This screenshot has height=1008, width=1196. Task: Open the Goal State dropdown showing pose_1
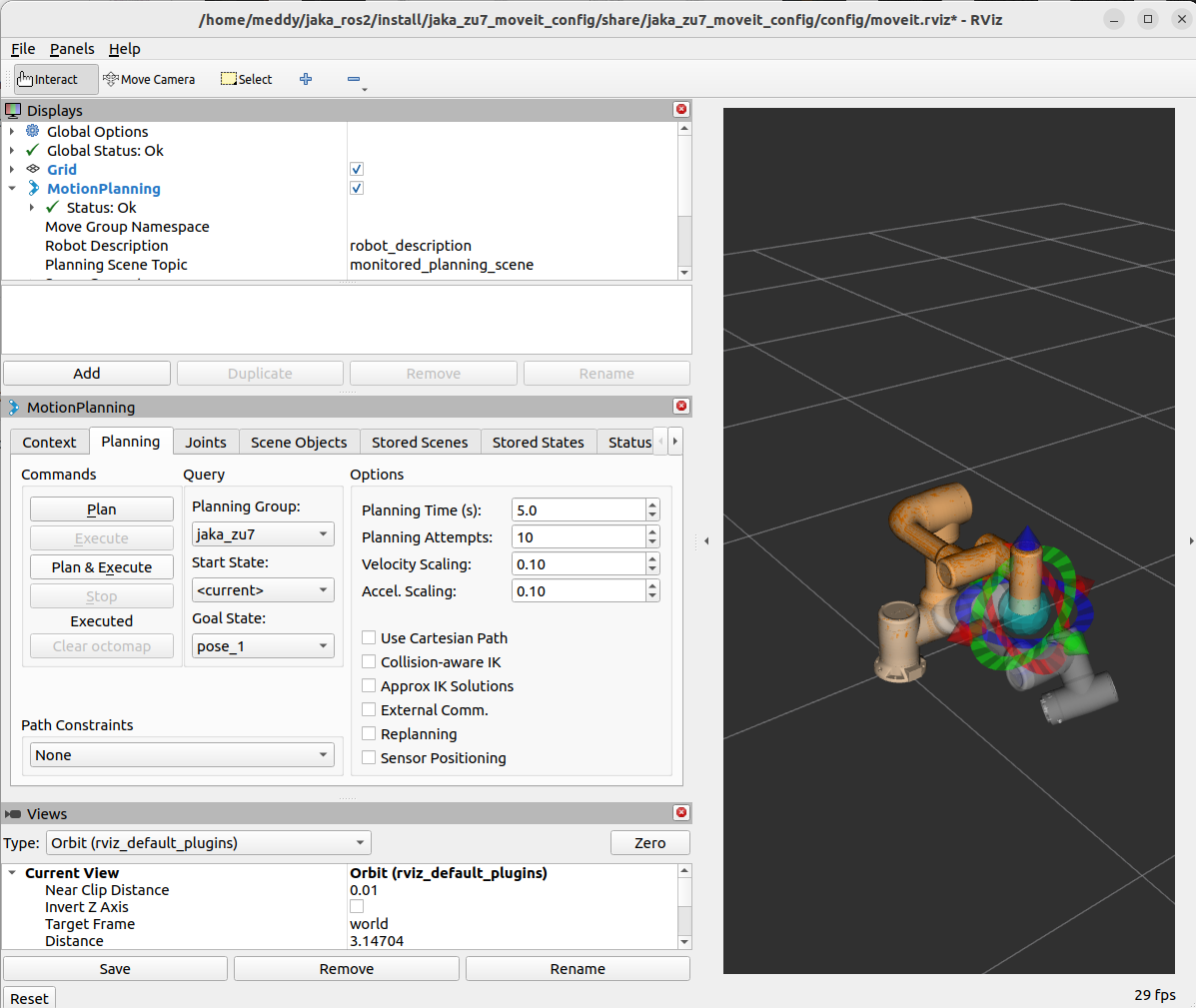pos(262,645)
